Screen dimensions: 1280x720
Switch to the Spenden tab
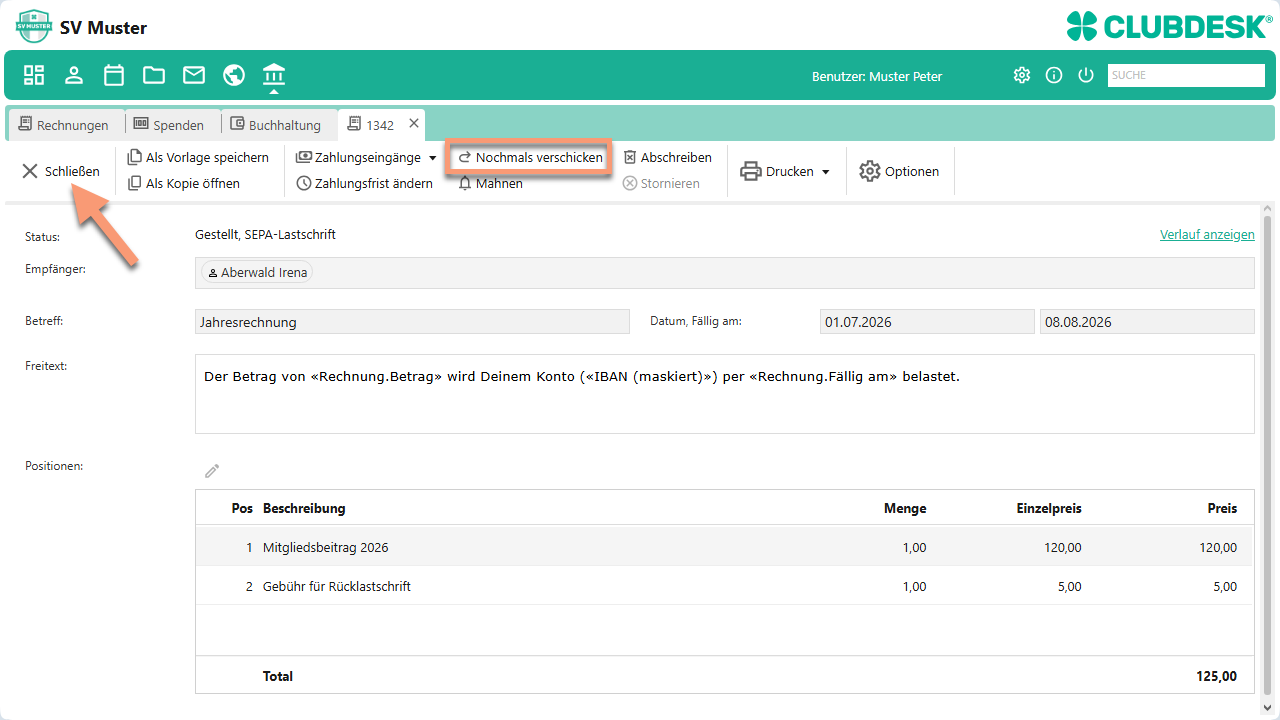click(x=169, y=125)
